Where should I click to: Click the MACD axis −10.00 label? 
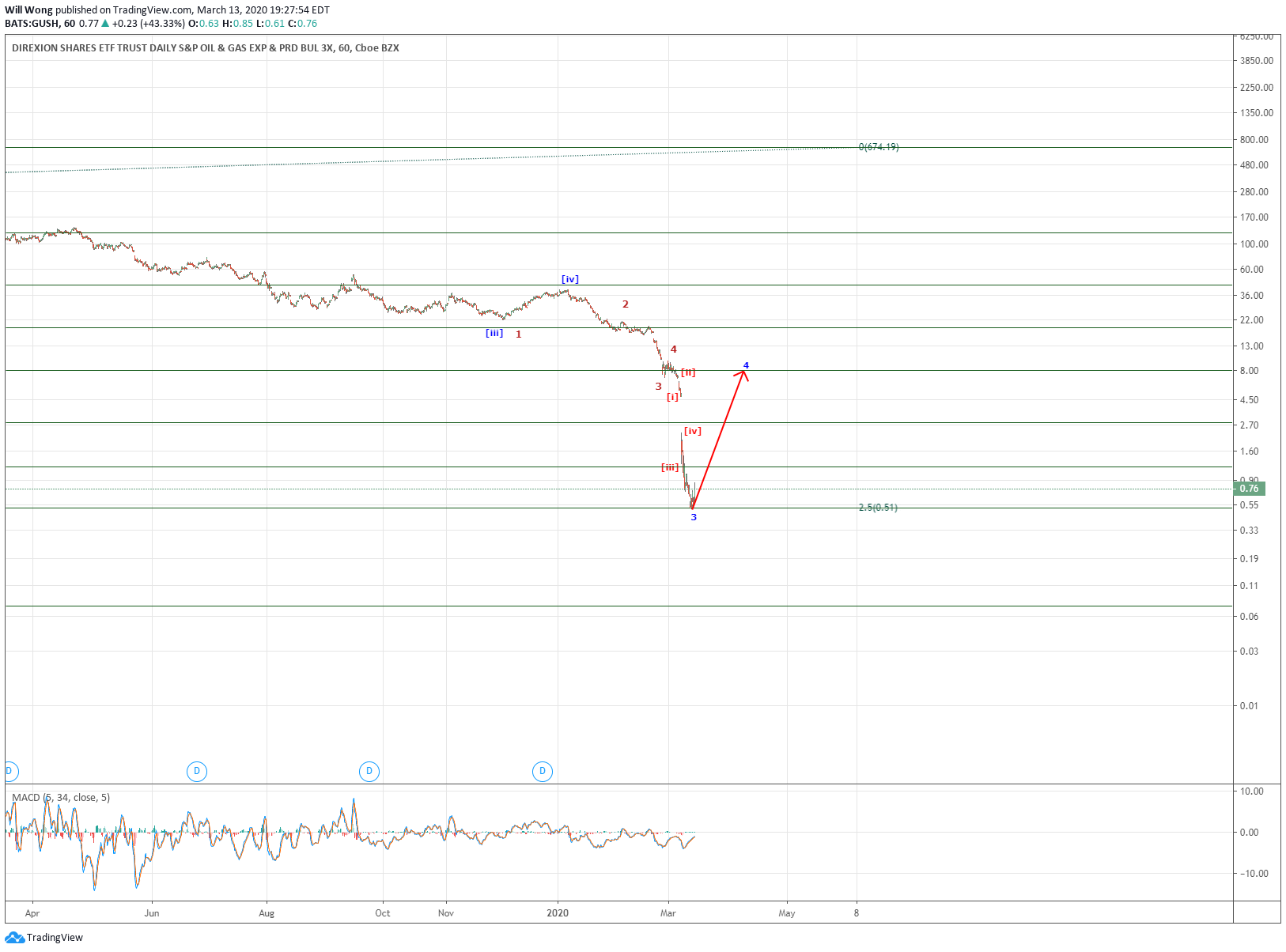(x=1254, y=874)
